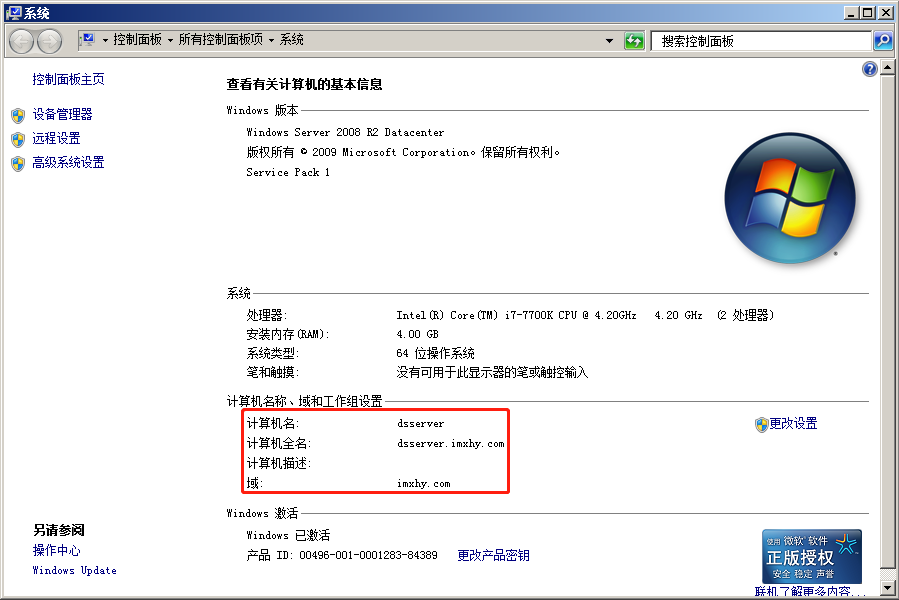Screen dimensions: 899x600
Task: Click the Forward navigation arrow button
Action: 50,41
